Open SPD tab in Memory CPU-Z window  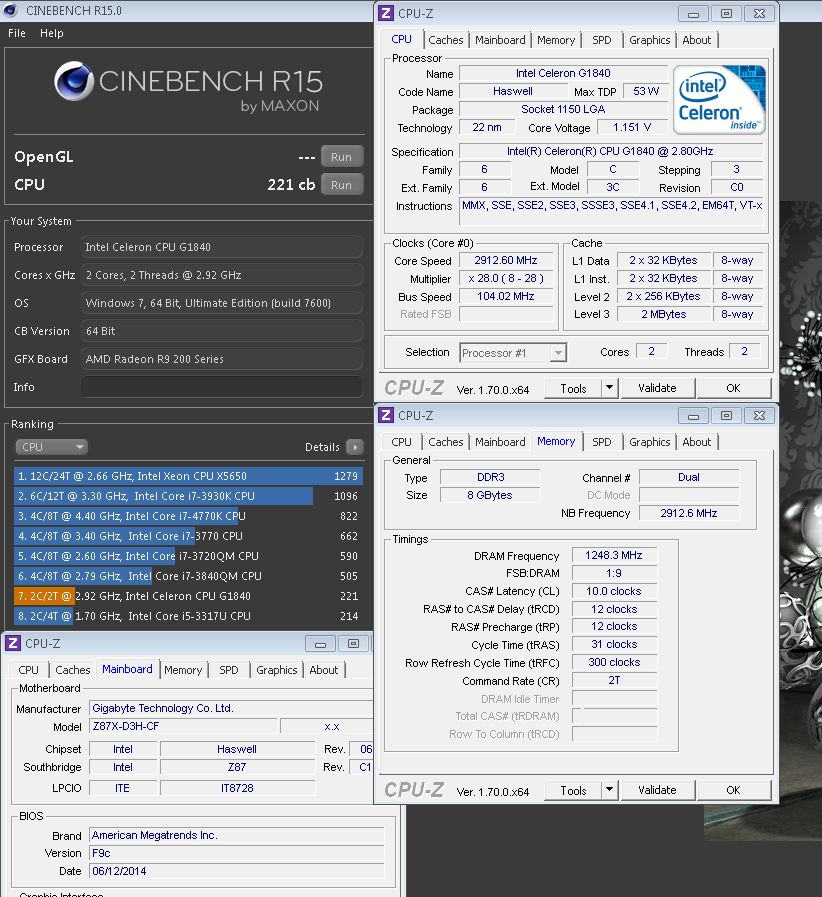tap(602, 442)
